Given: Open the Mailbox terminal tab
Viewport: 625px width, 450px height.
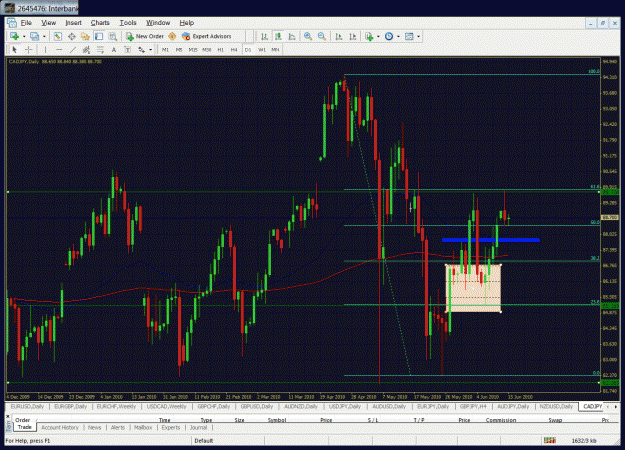Looking at the screenshot, I should tap(143, 427).
